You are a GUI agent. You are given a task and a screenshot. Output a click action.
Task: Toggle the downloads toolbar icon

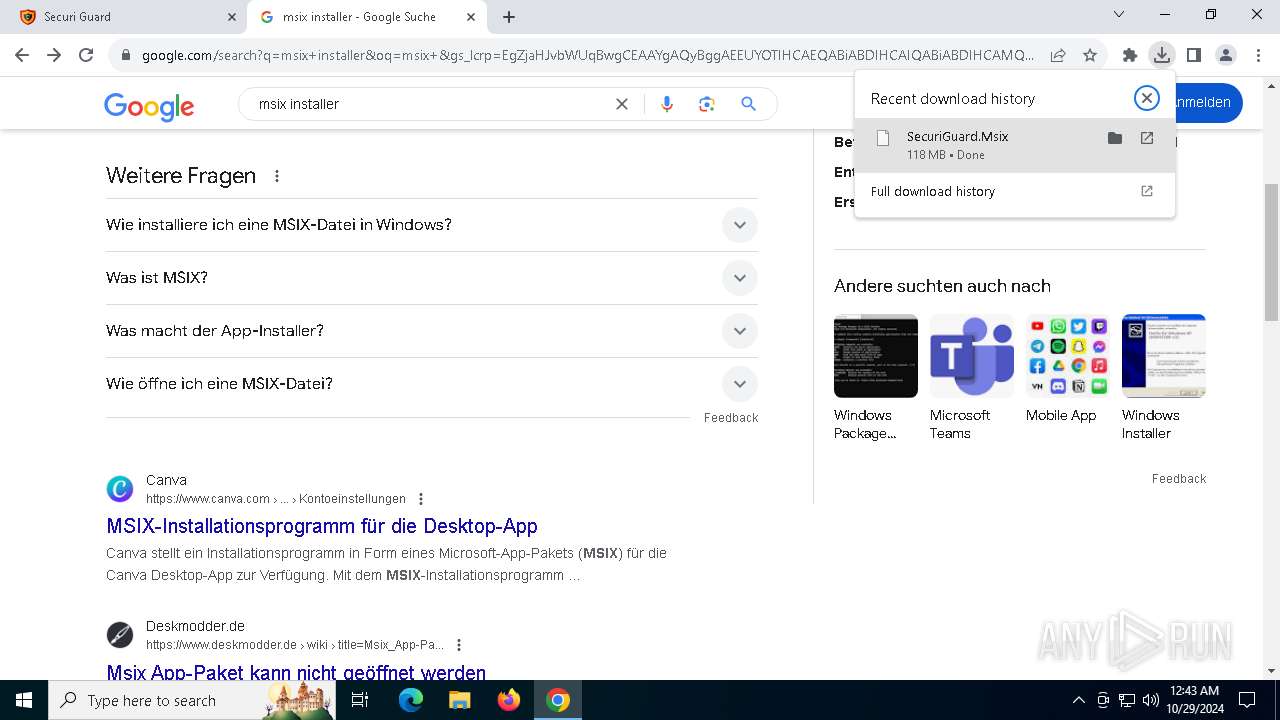coord(1161,55)
